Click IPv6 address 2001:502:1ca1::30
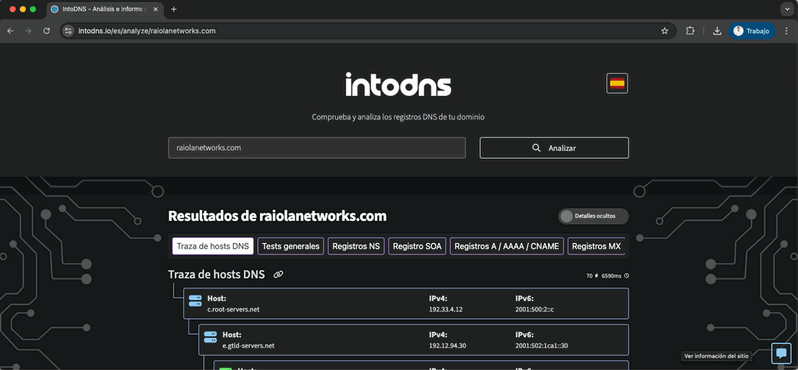 click(x=542, y=346)
